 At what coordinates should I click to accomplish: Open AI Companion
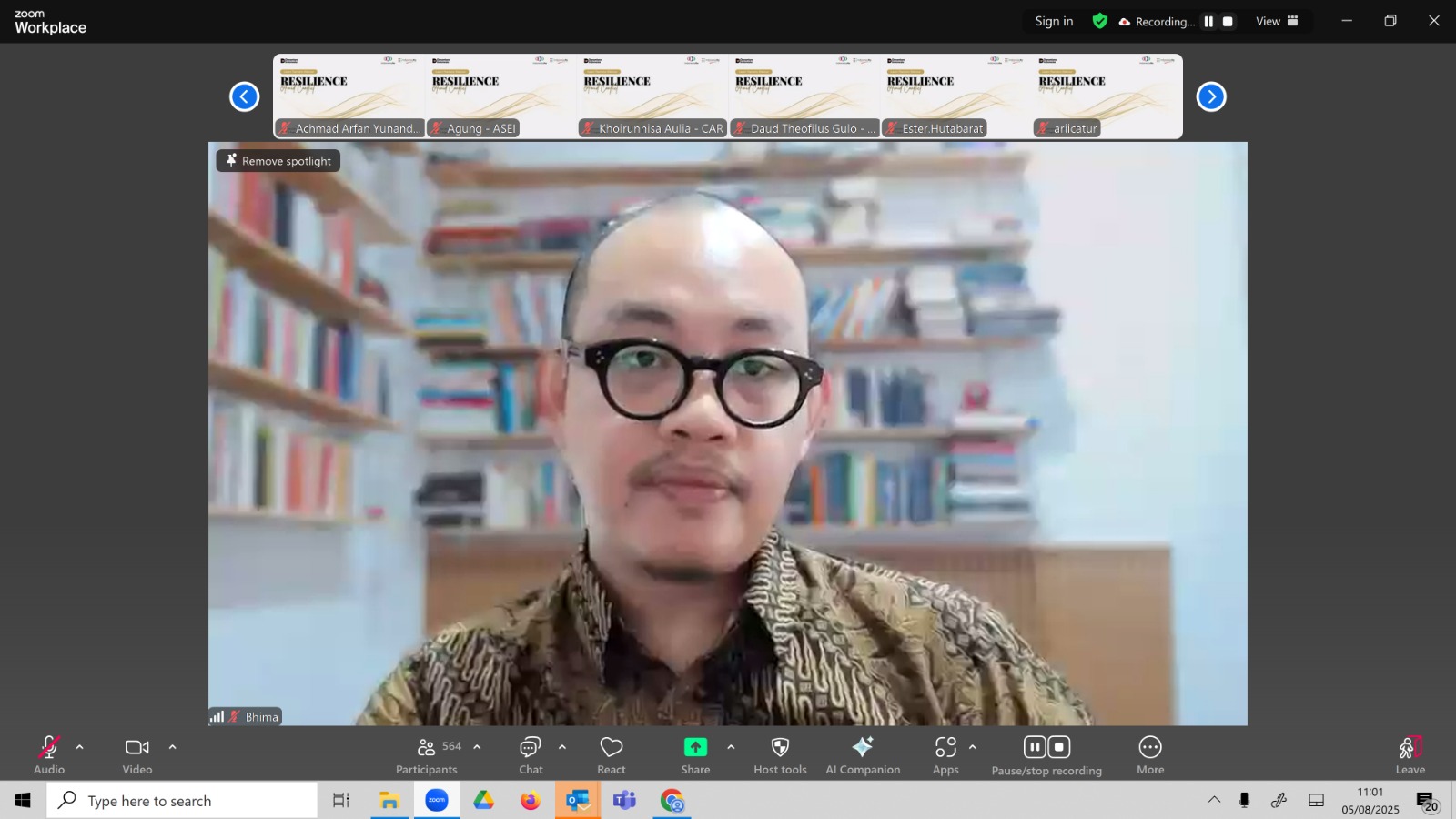point(863,755)
